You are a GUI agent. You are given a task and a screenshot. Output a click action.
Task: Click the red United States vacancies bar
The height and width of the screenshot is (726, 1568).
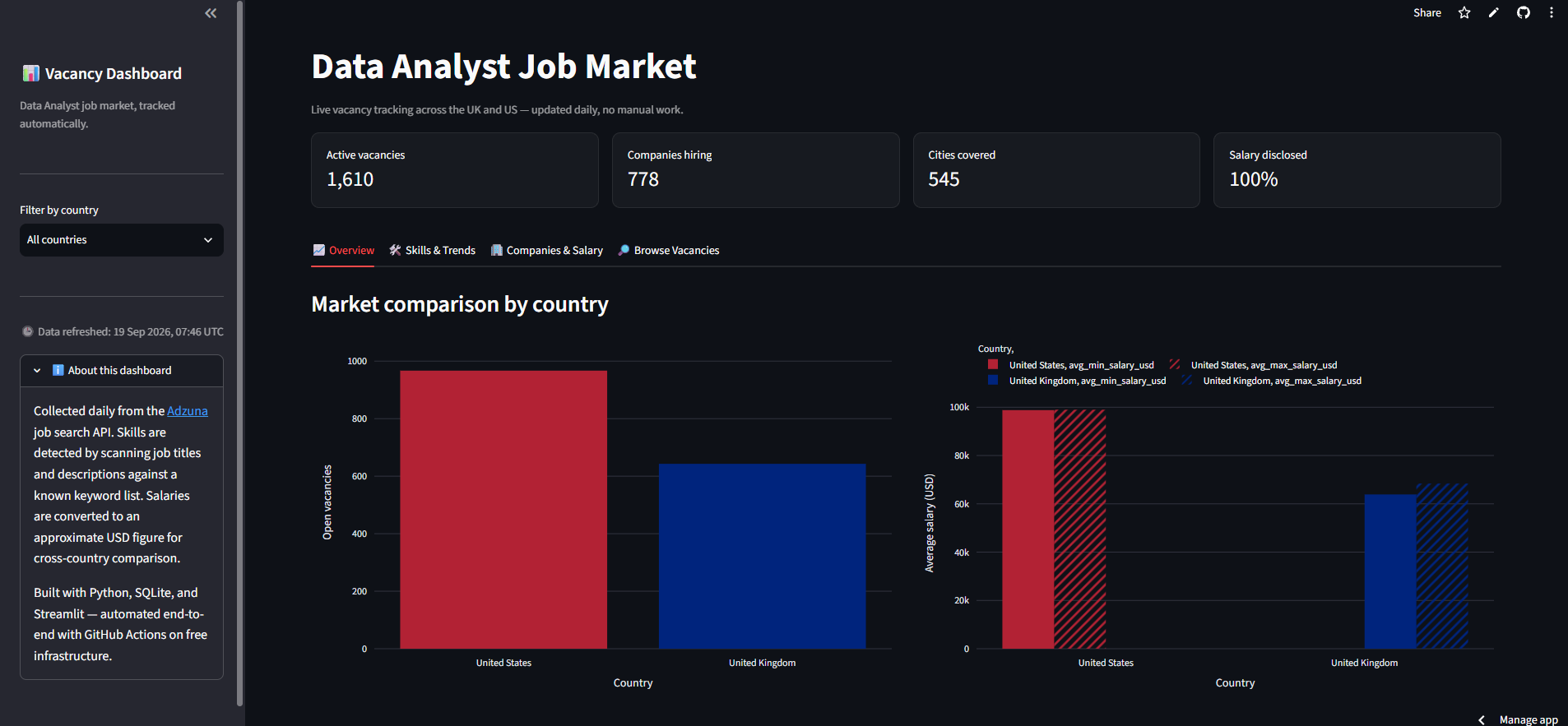click(503, 510)
